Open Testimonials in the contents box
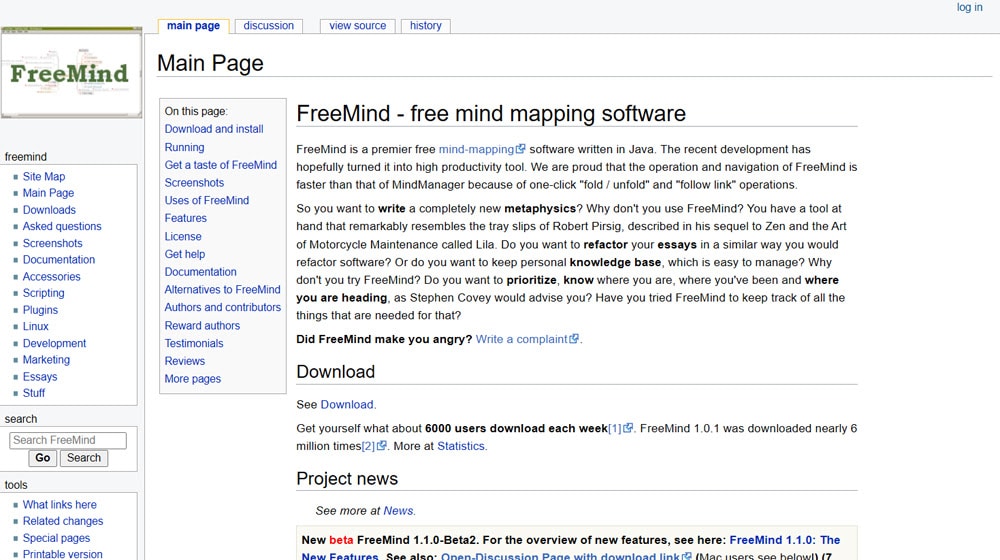 click(x=194, y=343)
